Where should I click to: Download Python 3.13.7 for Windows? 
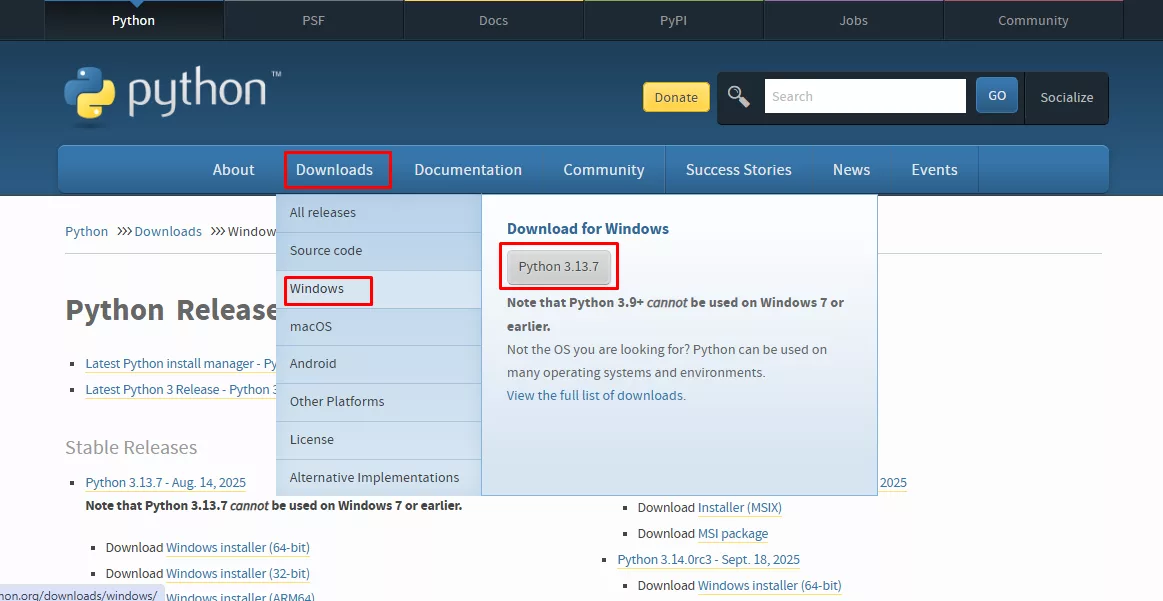pyautogui.click(x=558, y=267)
